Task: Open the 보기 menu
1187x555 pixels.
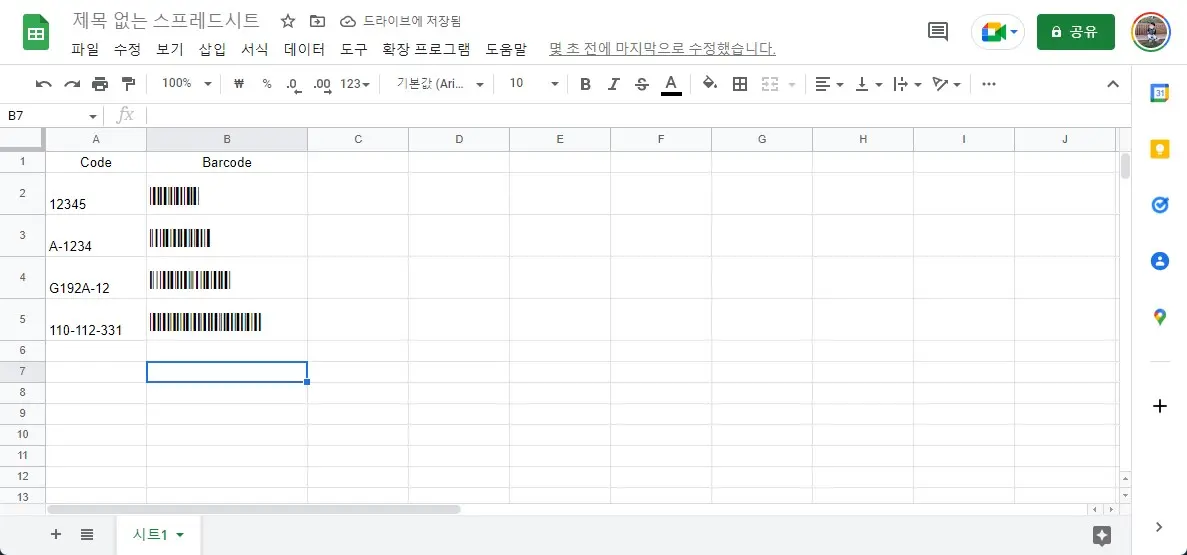Action: click(x=170, y=49)
